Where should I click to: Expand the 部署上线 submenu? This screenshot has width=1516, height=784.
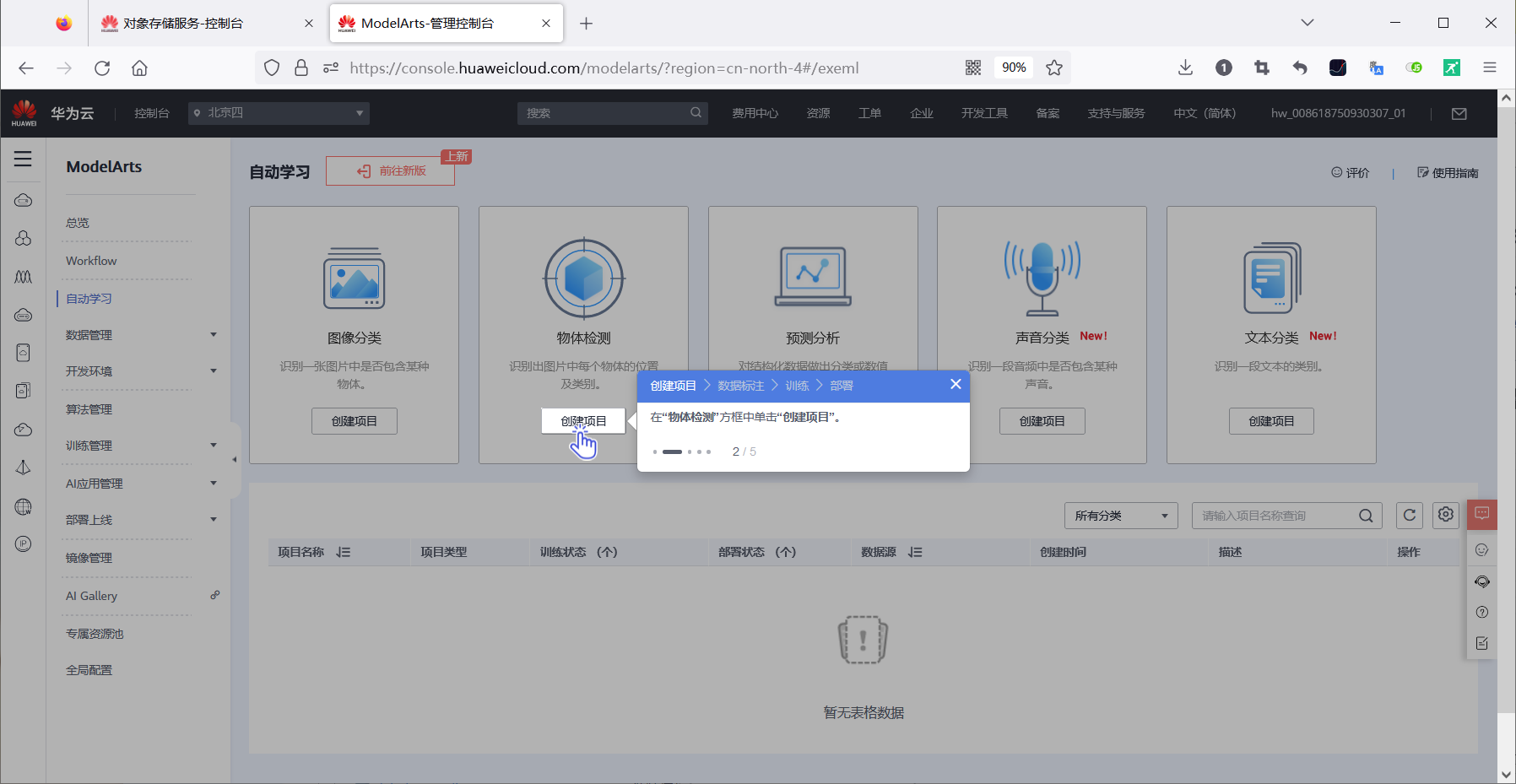214,520
